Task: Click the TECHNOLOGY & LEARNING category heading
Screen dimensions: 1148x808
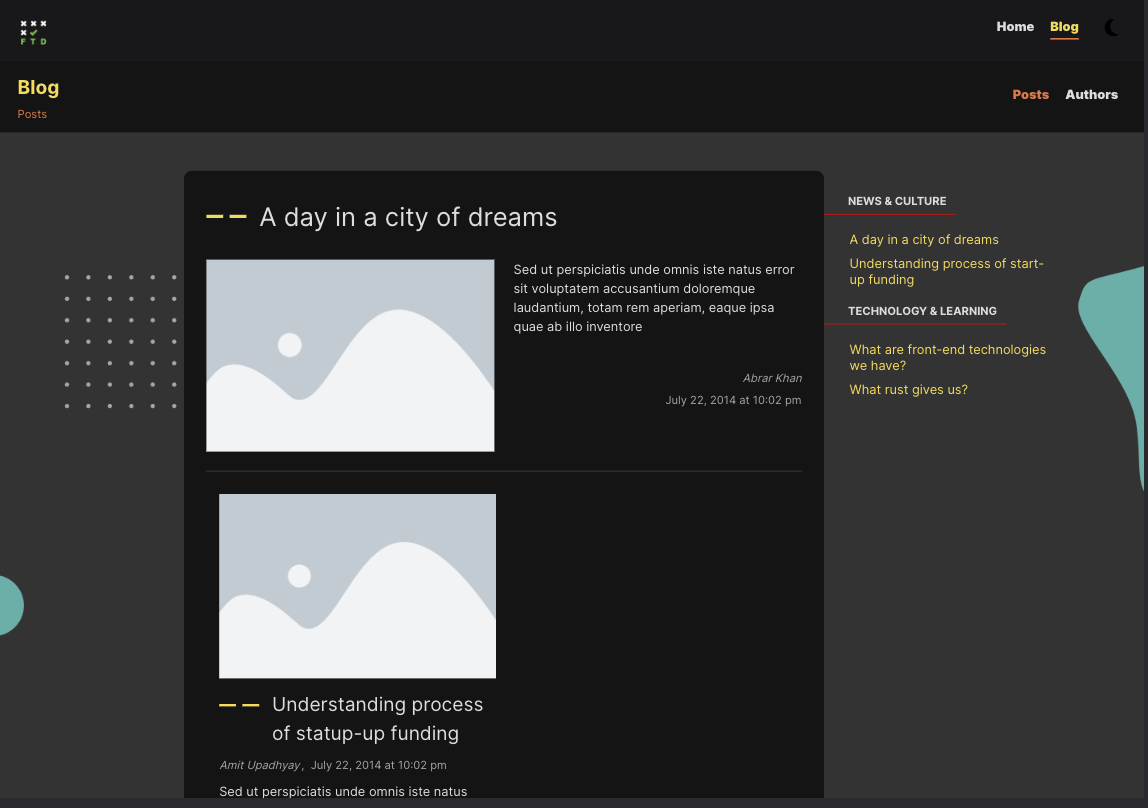Action: (922, 311)
